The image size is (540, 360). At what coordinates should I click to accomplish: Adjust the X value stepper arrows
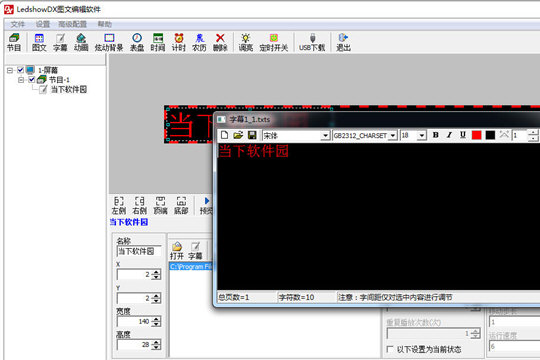pyautogui.click(x=156, y=275)
